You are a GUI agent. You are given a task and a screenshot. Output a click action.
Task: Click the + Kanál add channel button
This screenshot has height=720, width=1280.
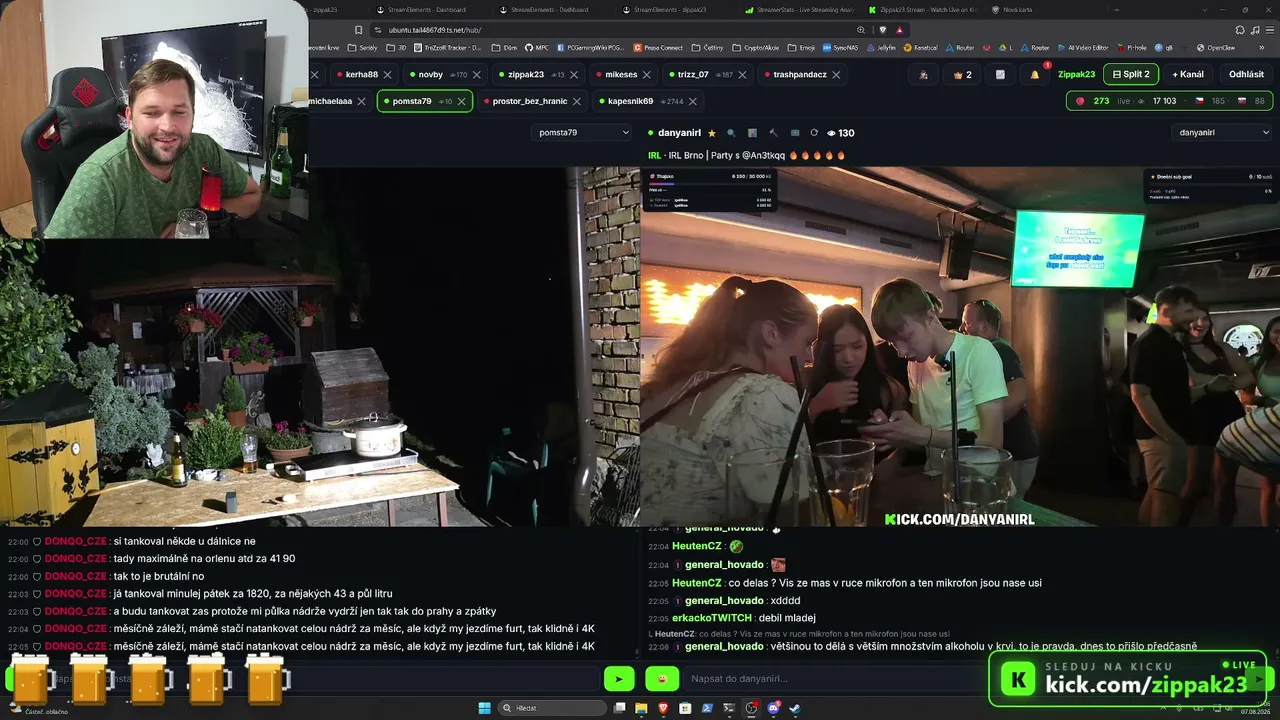(1188, 74)
